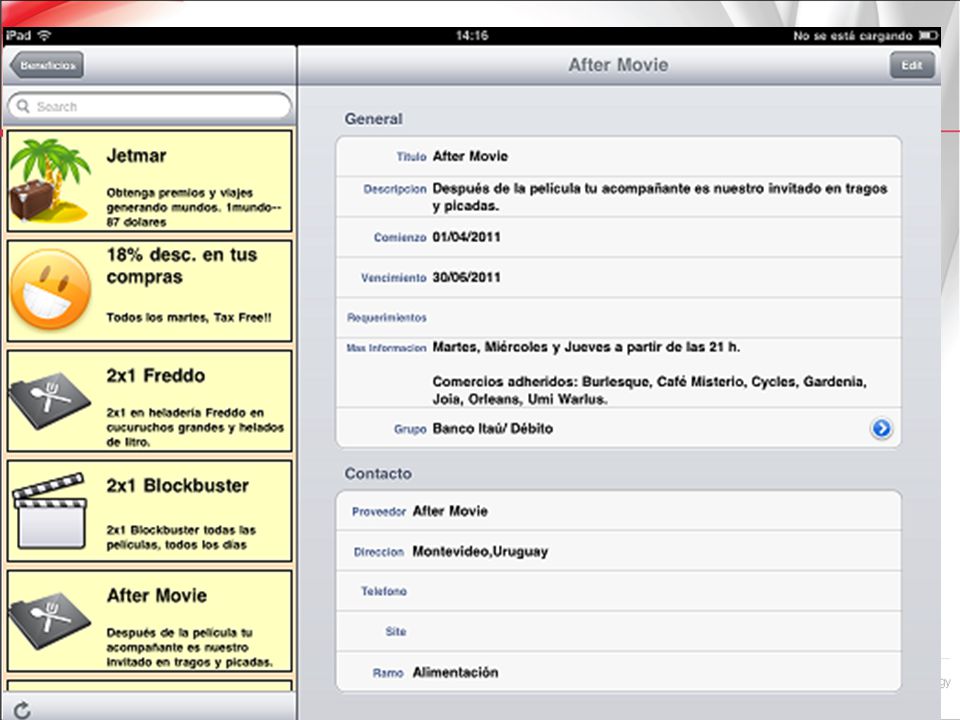Viewport: 960px width, 720px height.
Task: Click the Jetmar description text
Action: point(193,208)
